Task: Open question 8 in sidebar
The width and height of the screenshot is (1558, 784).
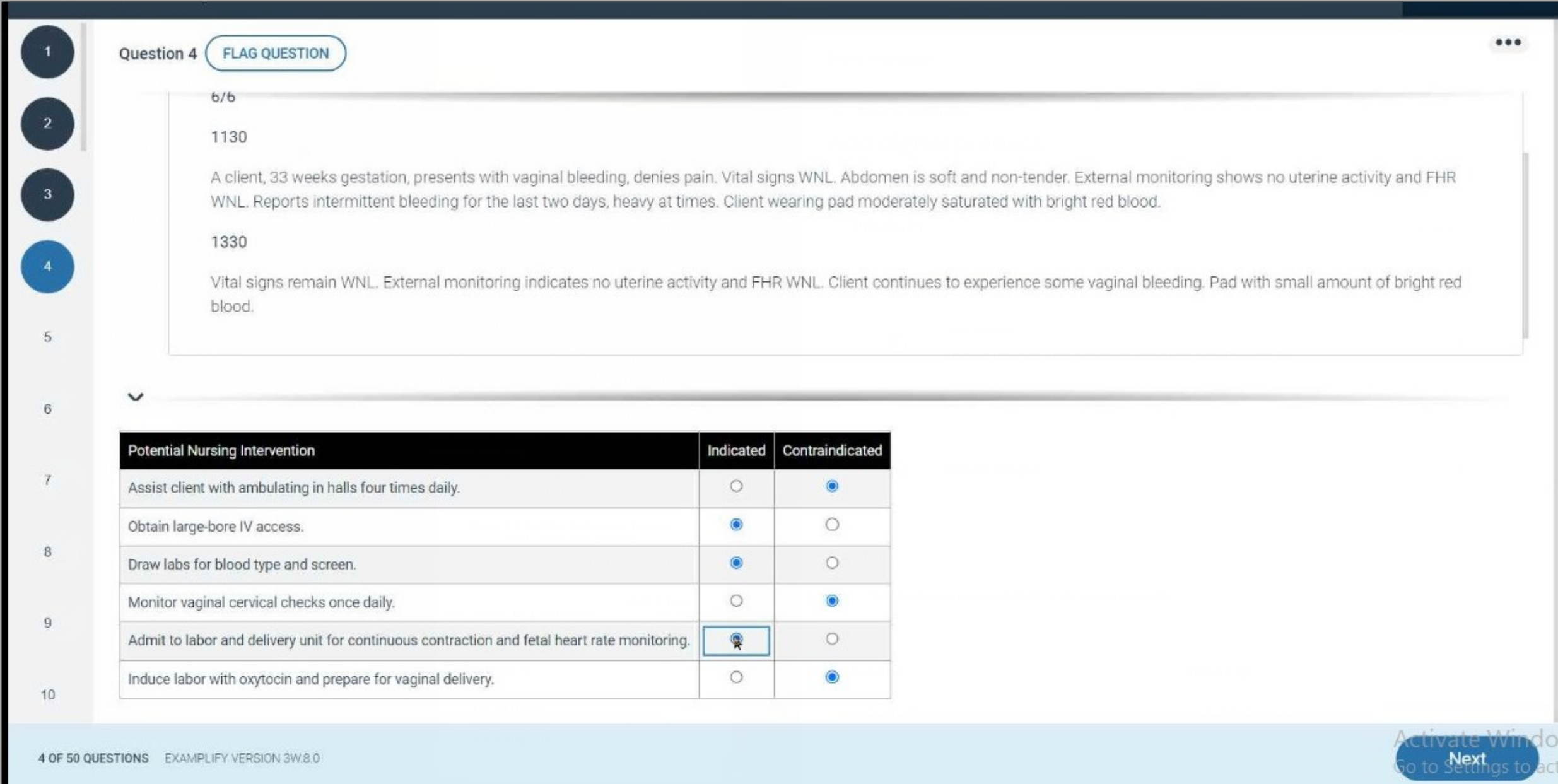Action: point(47,552)
